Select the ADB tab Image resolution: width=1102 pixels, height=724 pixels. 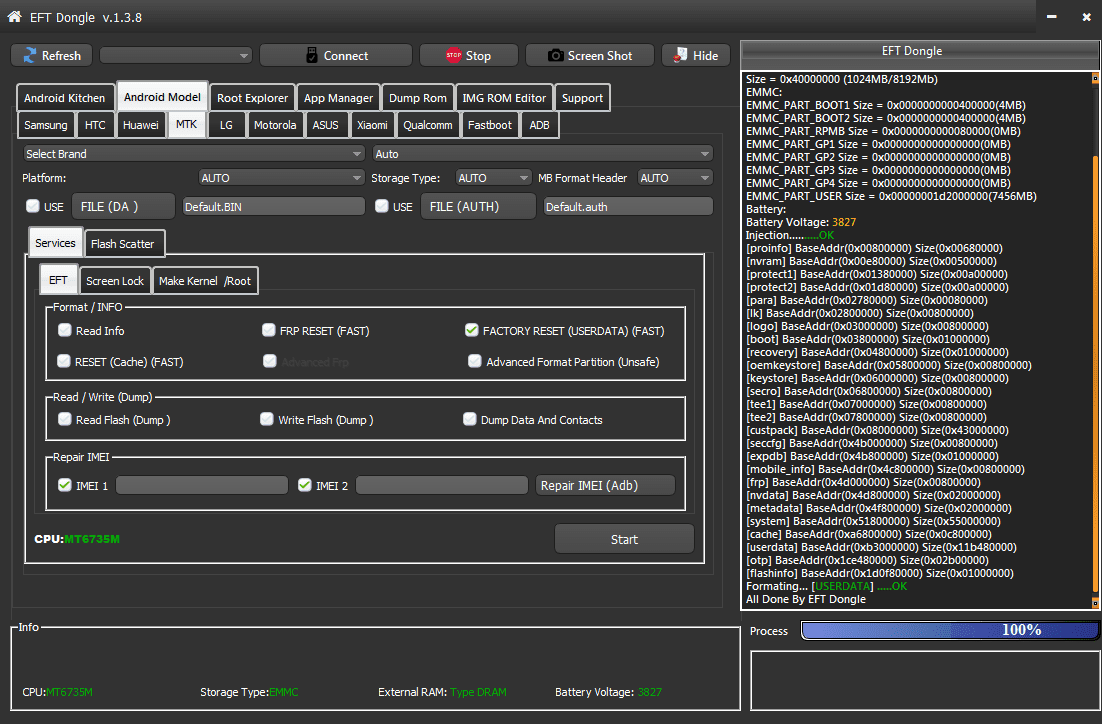click(x=539, y=125)
